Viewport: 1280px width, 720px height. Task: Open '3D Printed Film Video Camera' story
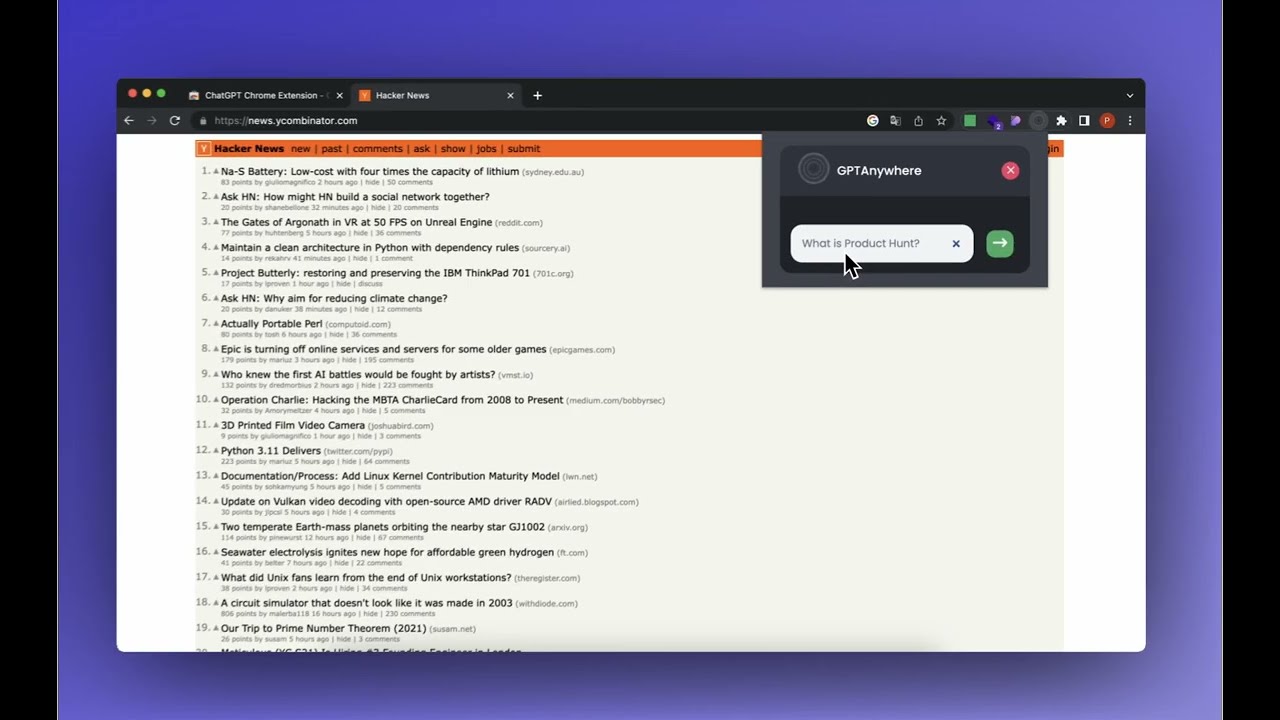pyautogui.click(x=293, y=426)
